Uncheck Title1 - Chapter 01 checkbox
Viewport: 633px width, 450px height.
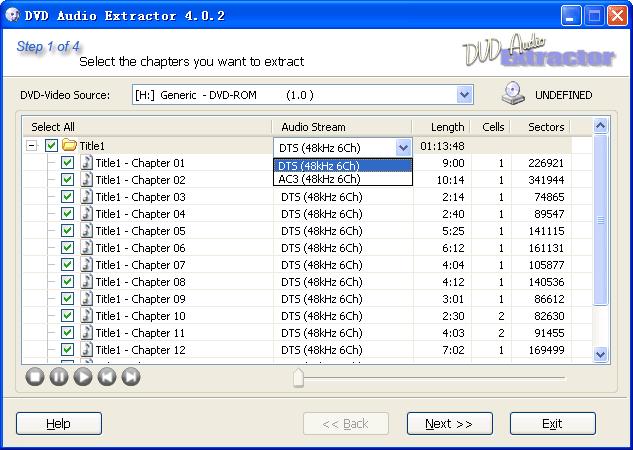(x=67, y=163)
